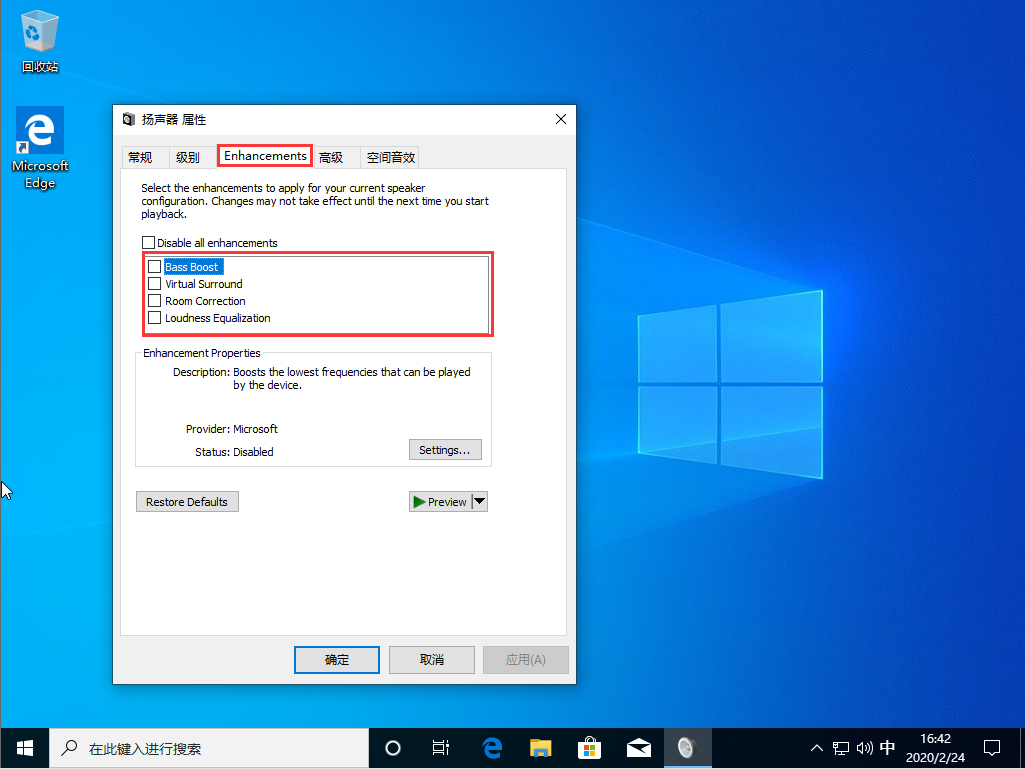Click the Task View icon

440,747
